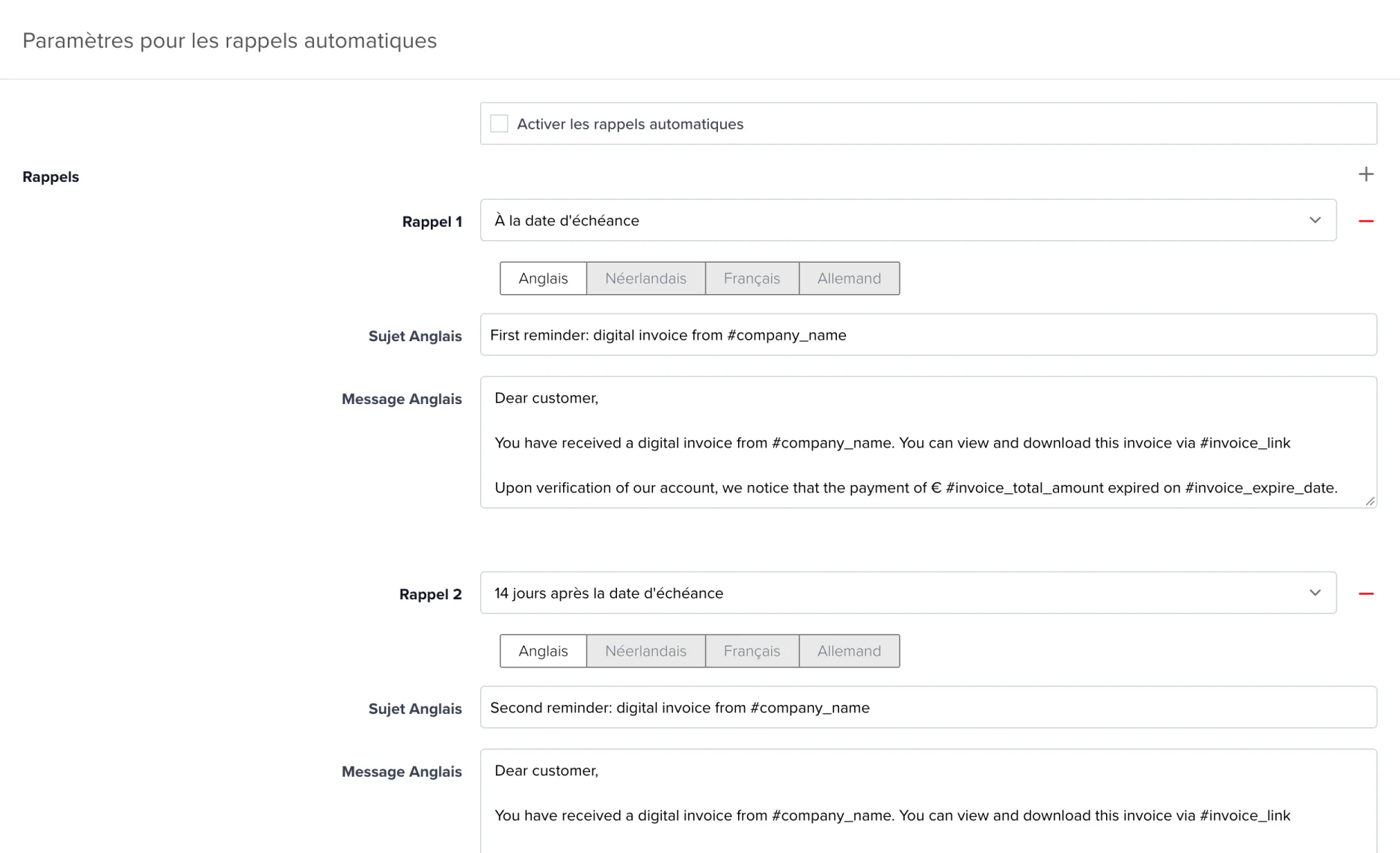Remove Rappel 1 with red minus icon

tap(1366, 221)
